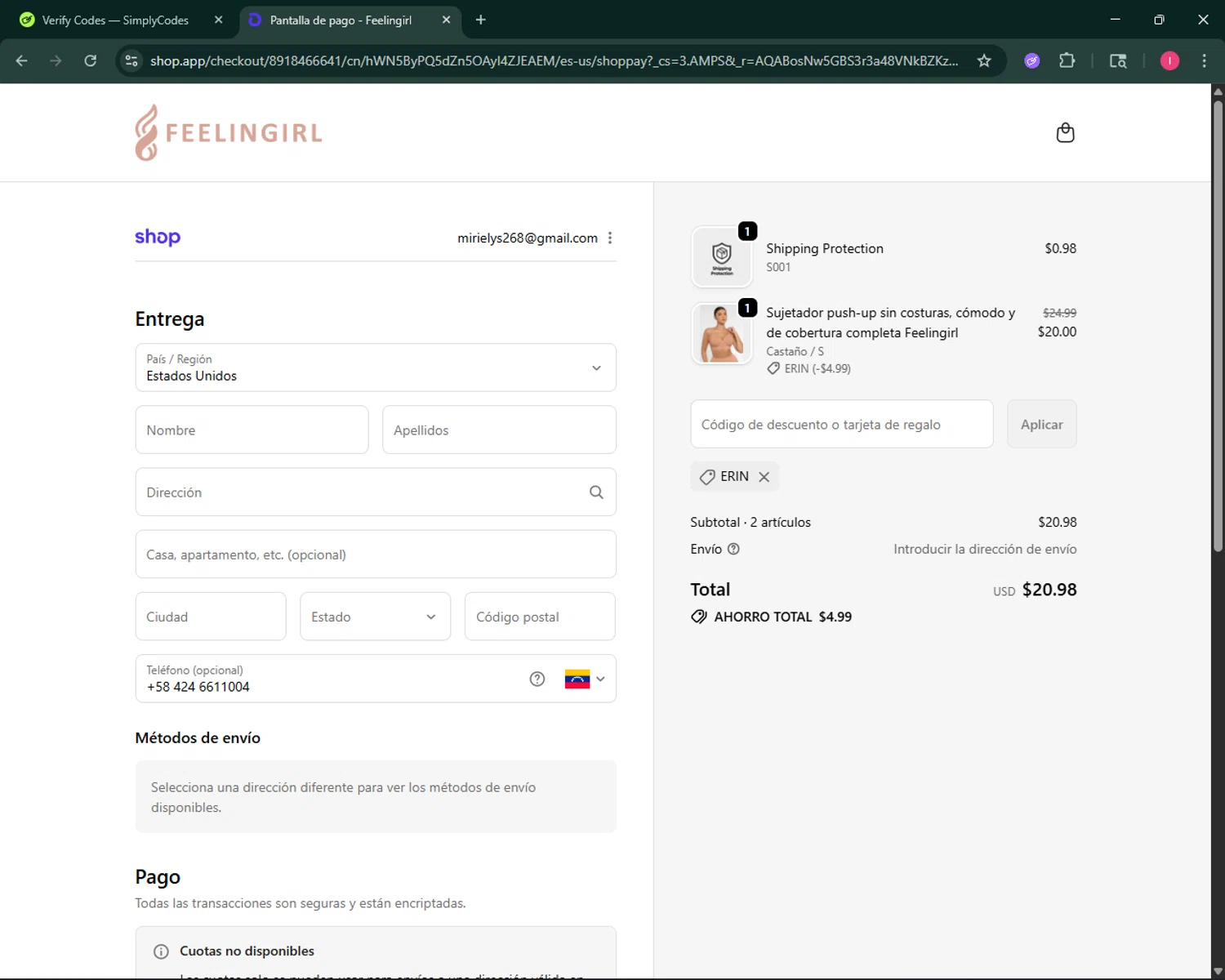Screen dimensions: 1225x980
Task: Click the Código postal field
Action: coord(540,617)
